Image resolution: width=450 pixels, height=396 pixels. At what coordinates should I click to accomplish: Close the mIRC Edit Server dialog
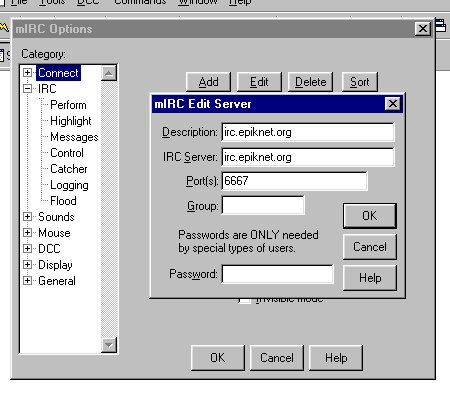(x=393, y=104)
